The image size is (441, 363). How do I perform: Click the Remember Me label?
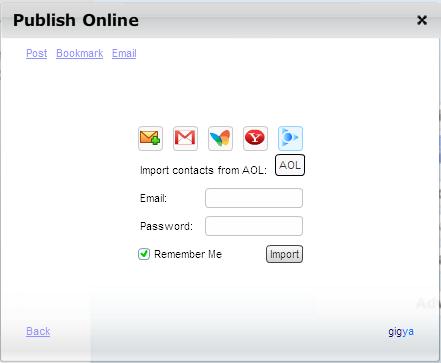pyautogui.click(x=188, y=254)
